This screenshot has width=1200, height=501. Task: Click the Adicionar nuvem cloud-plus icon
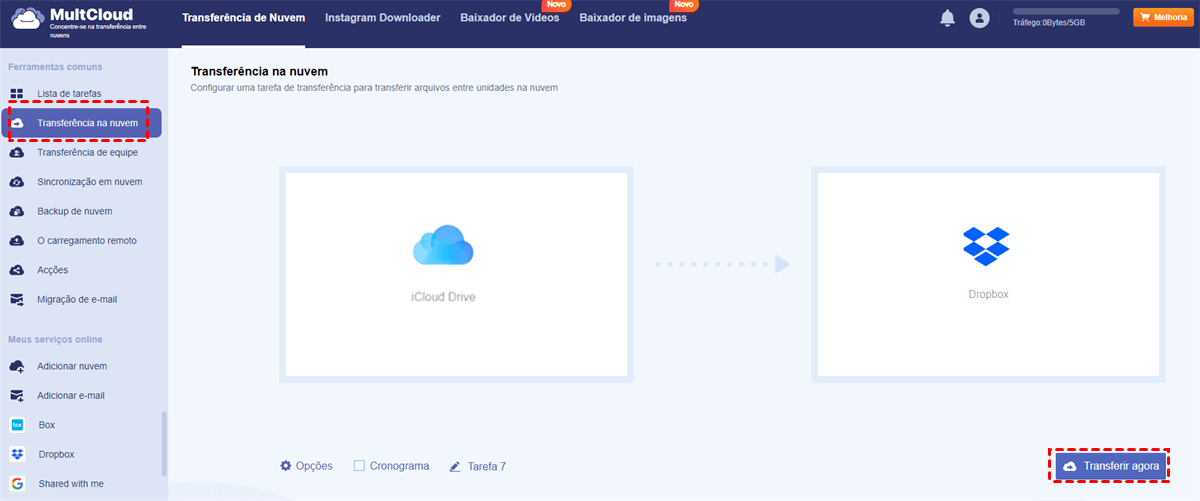click(17, 366)
